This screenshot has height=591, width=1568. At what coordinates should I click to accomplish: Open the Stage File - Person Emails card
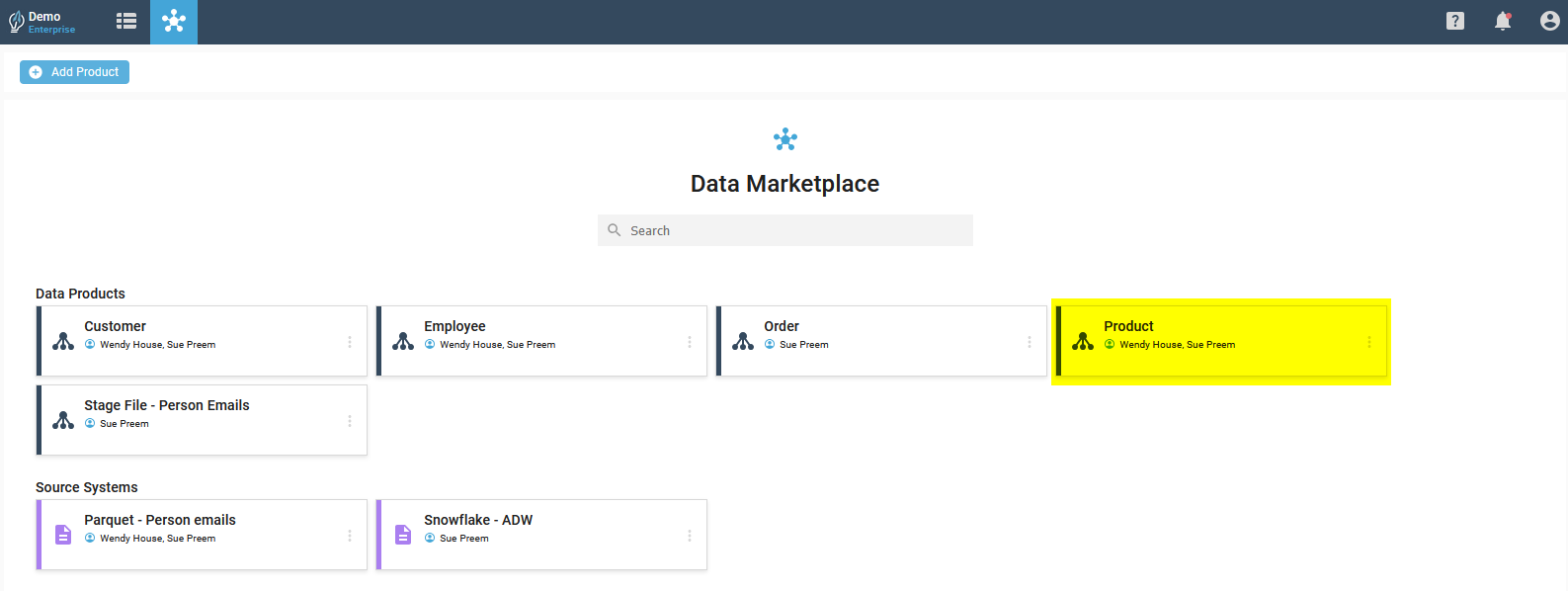pos(202,420)
